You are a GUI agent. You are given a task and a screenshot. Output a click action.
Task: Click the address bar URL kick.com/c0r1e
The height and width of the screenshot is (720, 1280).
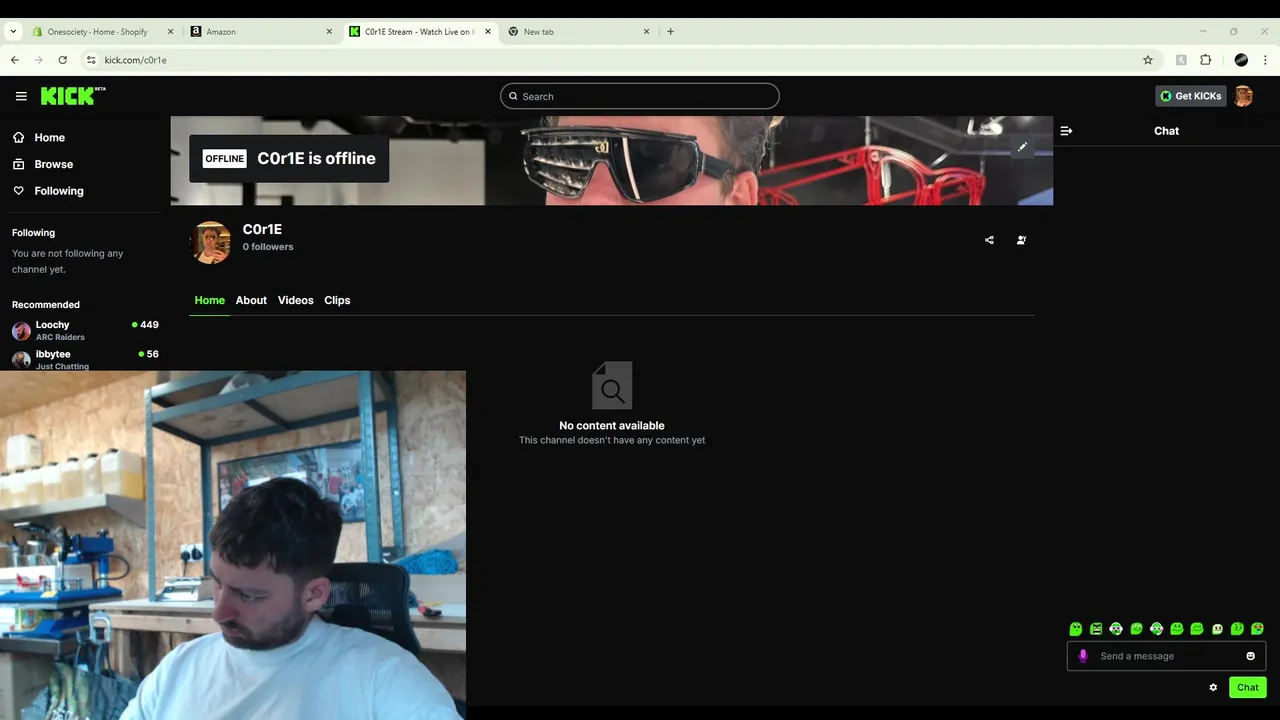[135, 60]
